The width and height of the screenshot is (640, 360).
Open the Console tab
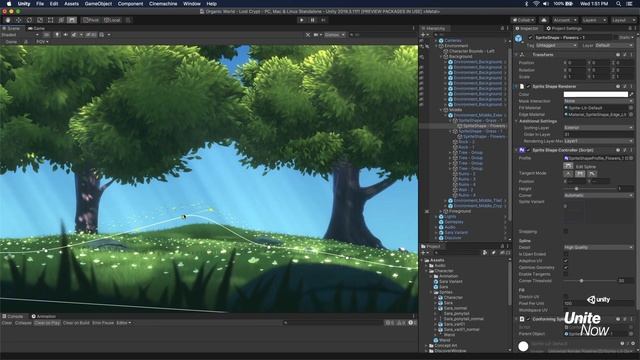click(x=13, y=316)
